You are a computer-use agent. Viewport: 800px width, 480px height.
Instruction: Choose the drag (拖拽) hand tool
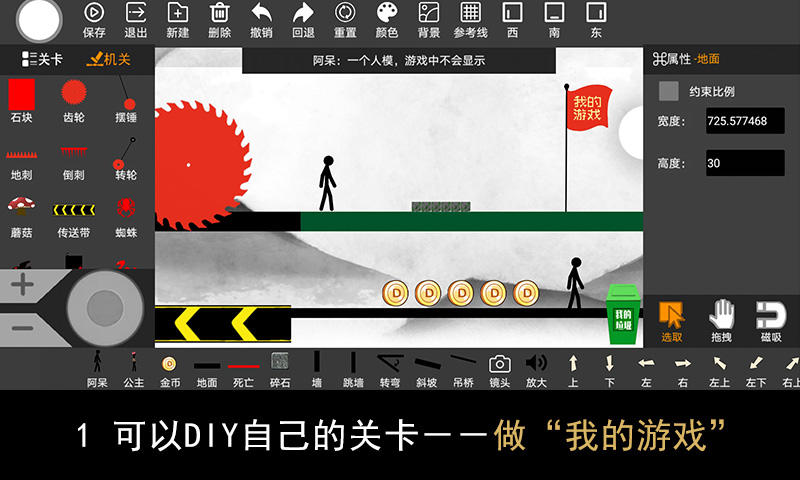721,321
